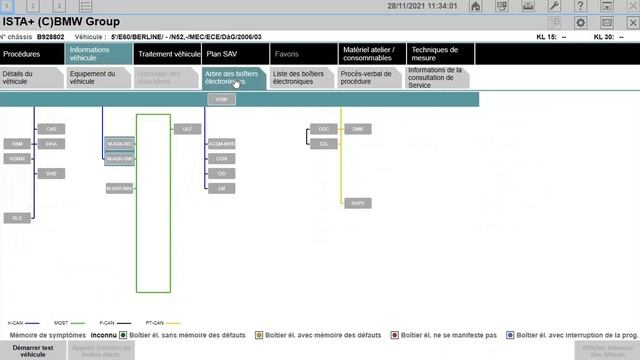Switch to Liste des boîtiers électroniques tab

[302, 78]
